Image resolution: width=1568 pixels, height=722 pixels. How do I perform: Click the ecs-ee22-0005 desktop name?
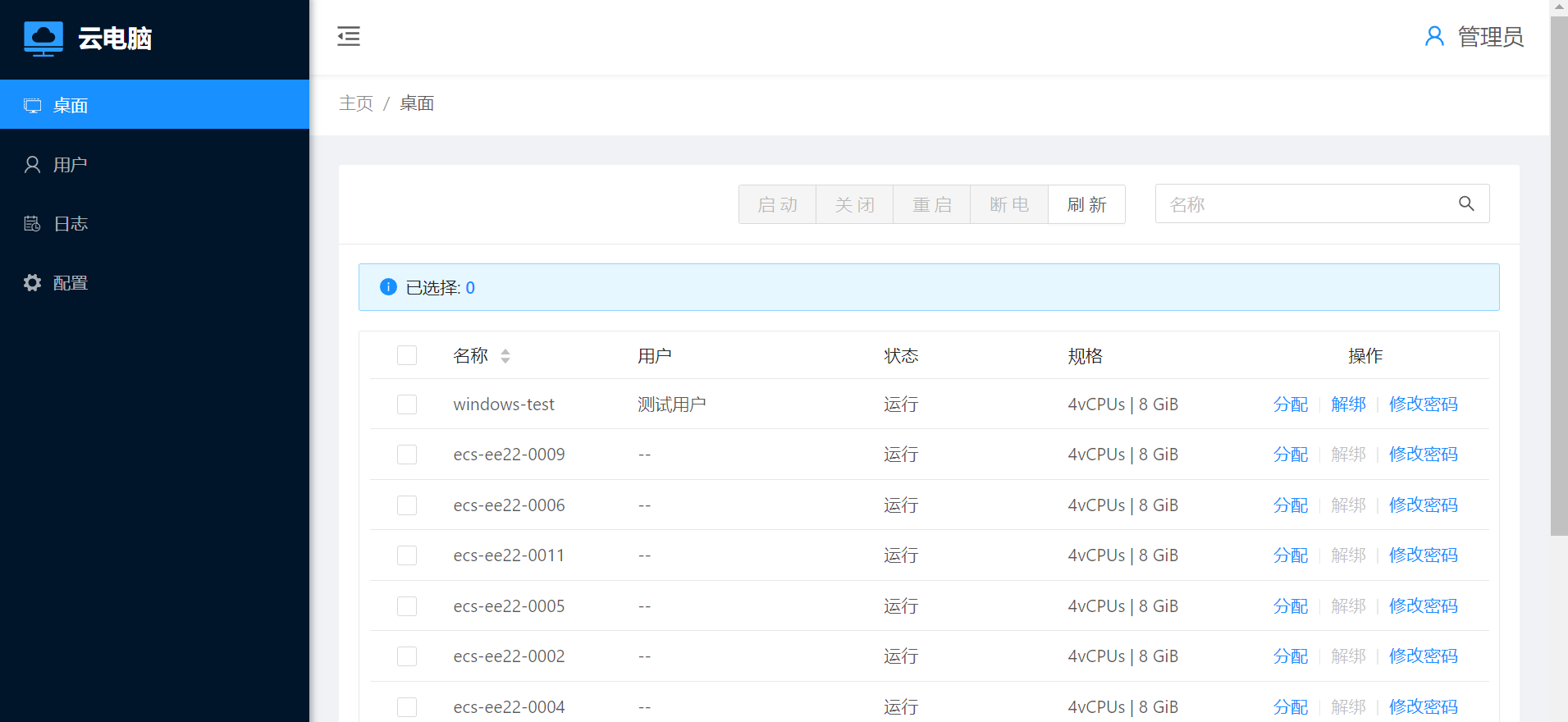point(509,606)
